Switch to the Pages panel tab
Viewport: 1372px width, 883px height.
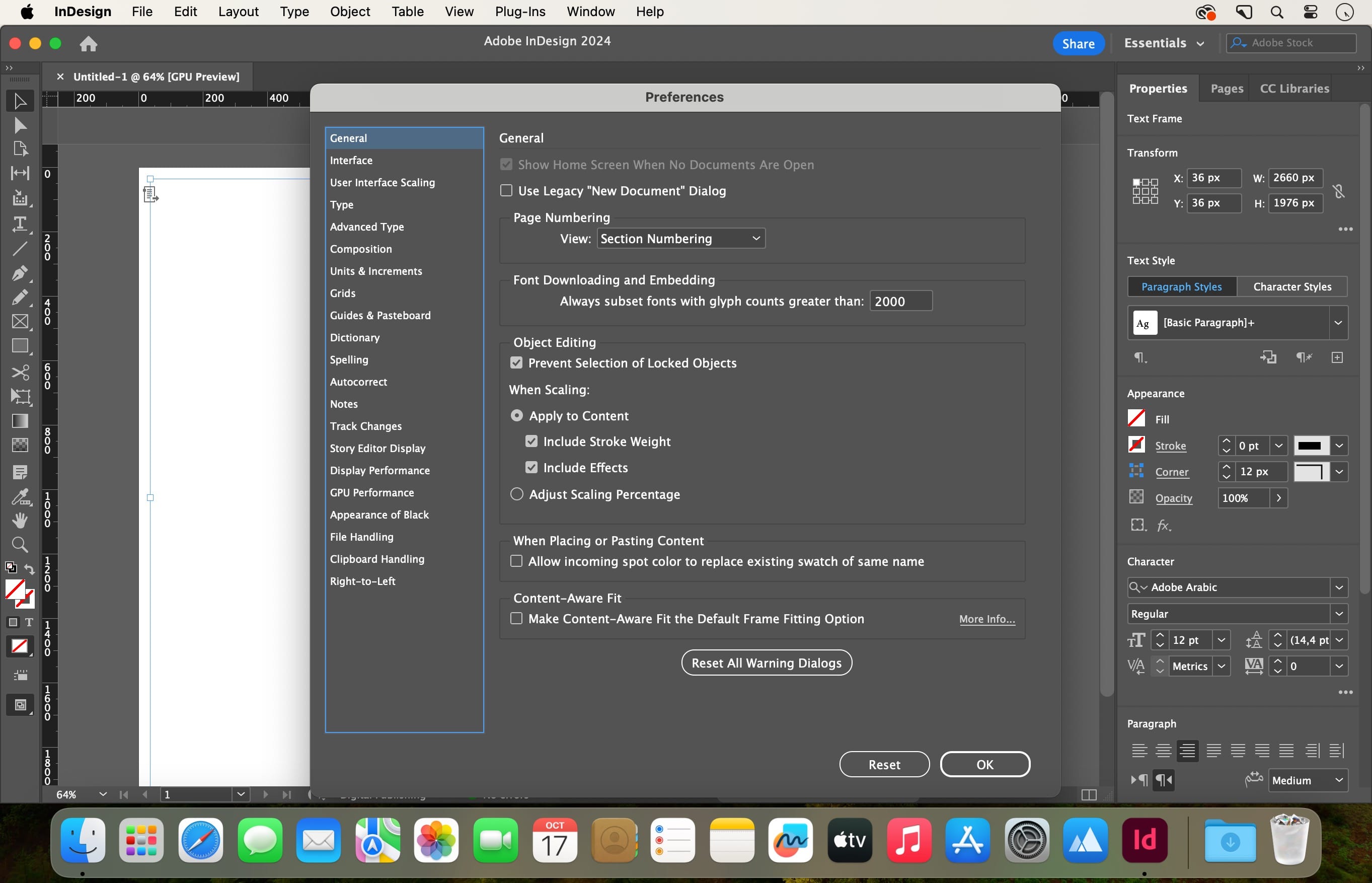[1227, 88]
